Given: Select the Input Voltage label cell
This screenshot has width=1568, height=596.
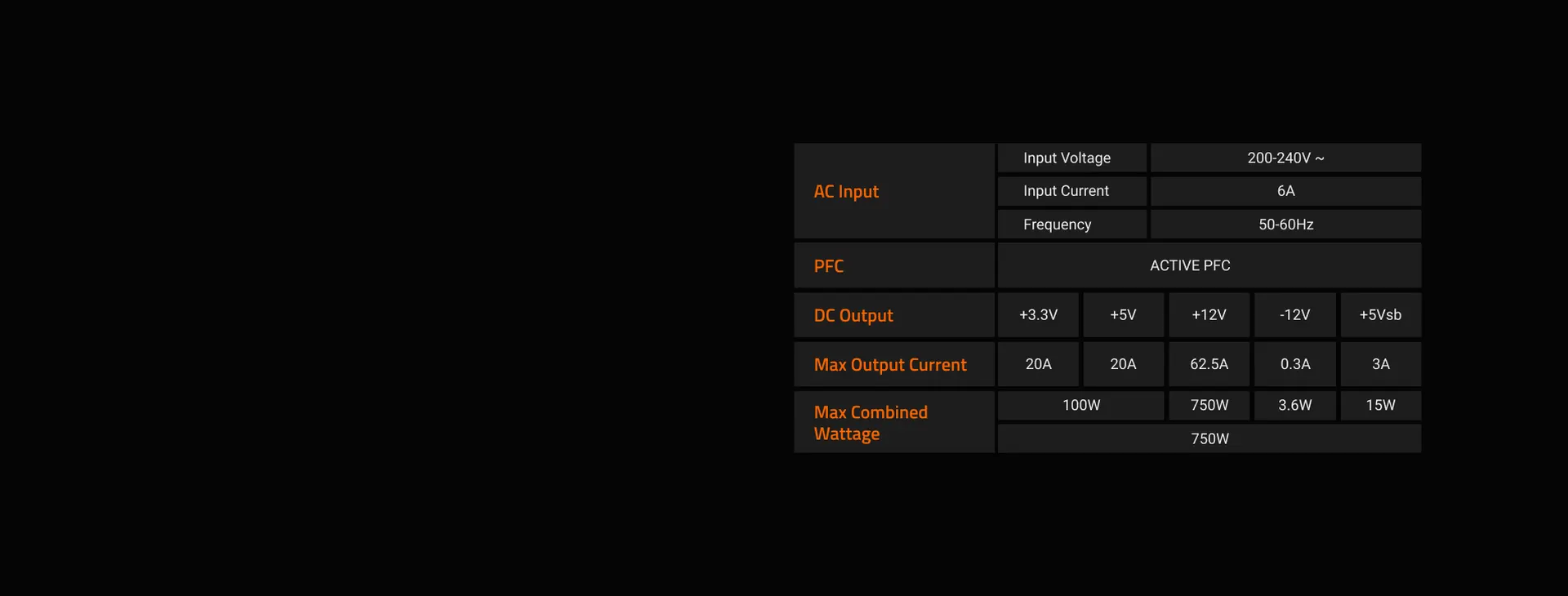Looking at the screenshot, I should coord(1072,158).
